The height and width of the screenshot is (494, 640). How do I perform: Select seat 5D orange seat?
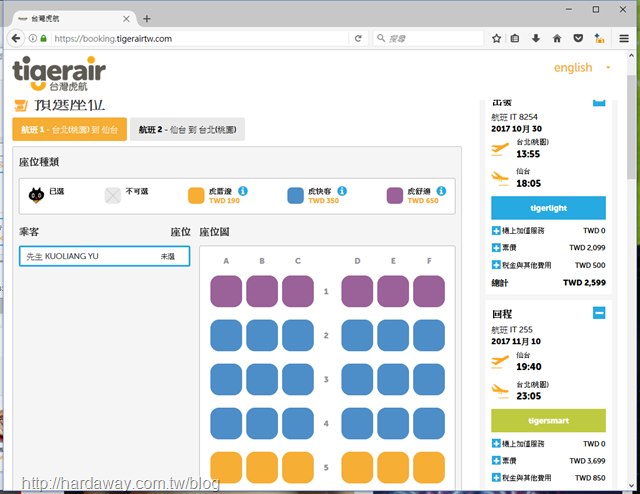pyautogui.click(x=357, y=467)
